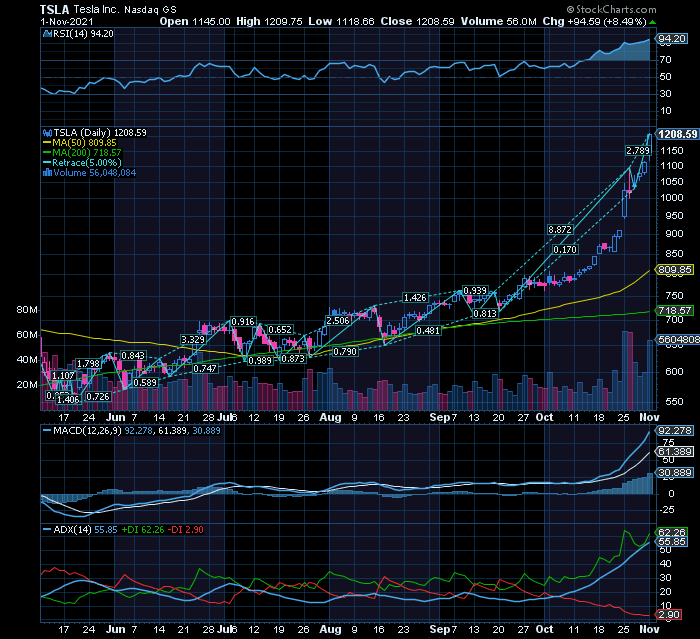Screen dimensions: 700x639
Task: Click the 92.278 MACD axis tag
Action: (x=675, y=431)
